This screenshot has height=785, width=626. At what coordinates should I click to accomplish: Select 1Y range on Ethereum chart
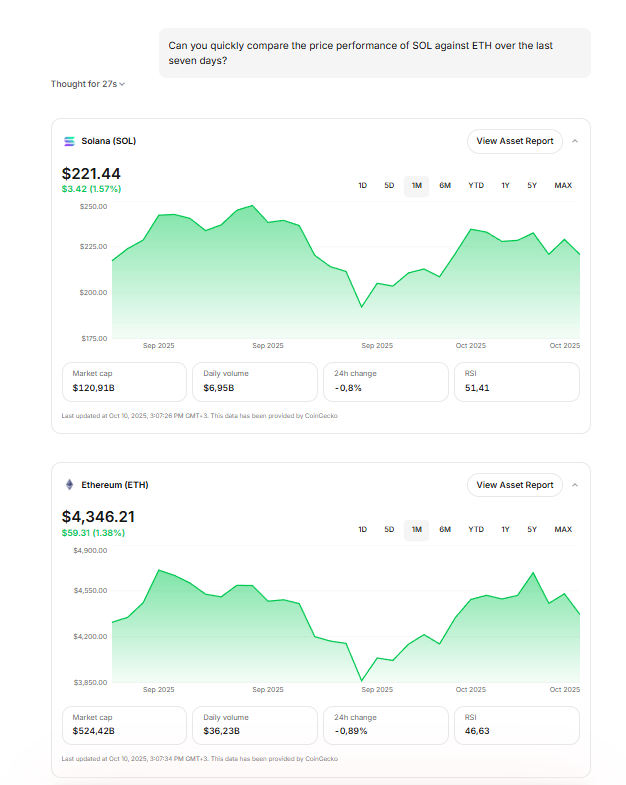[505, 530]
